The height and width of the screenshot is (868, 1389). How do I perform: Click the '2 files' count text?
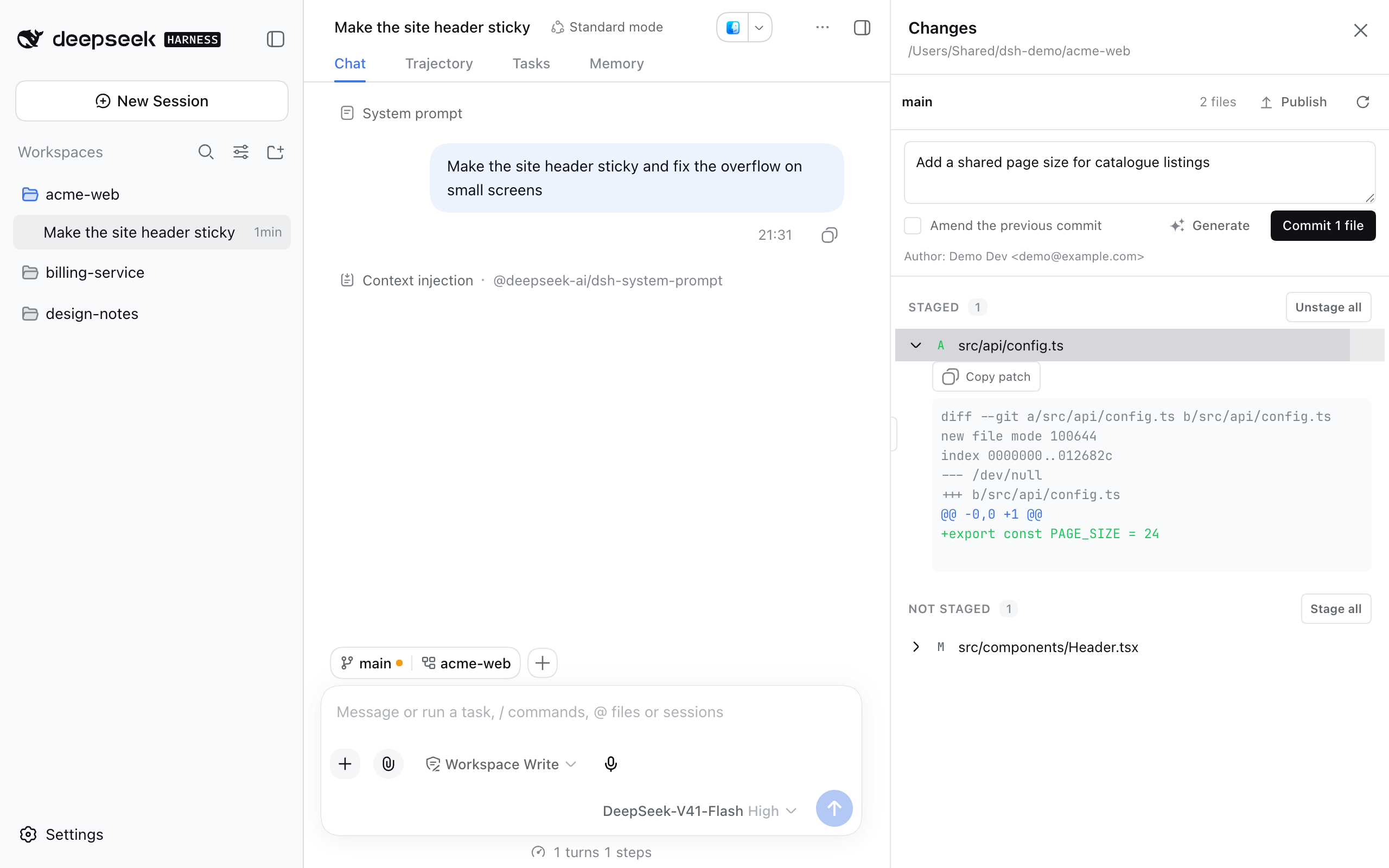1218,102
